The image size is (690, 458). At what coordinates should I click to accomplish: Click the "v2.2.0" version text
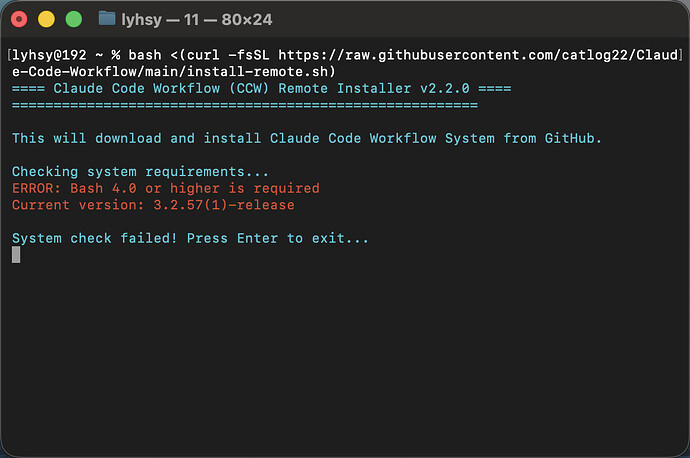(x=445, y=88)
